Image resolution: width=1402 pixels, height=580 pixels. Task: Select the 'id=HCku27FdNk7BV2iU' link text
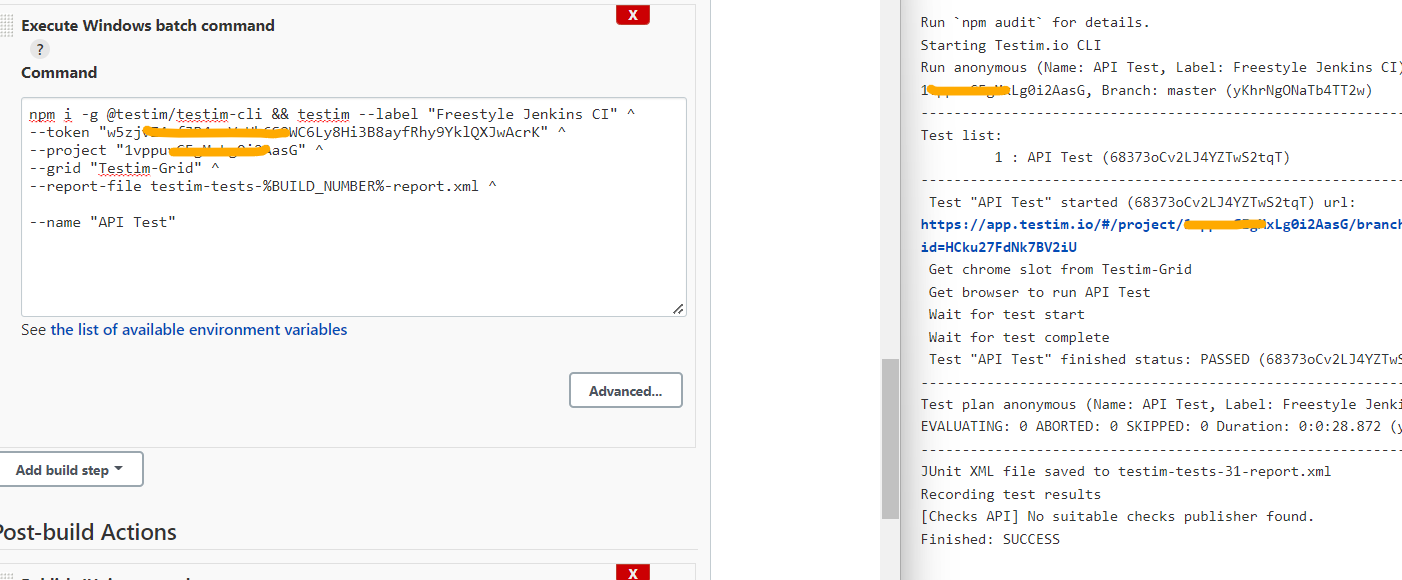pyautogui.click(x=999, y=247)
